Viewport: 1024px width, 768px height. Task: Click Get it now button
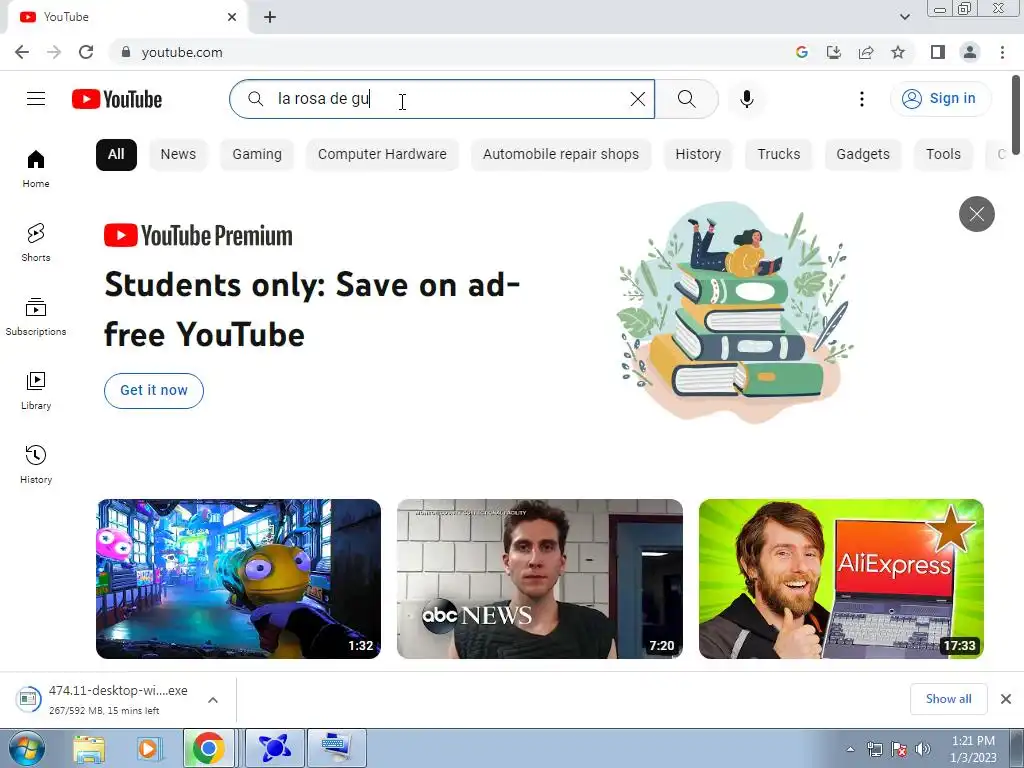tap(154, 391)
